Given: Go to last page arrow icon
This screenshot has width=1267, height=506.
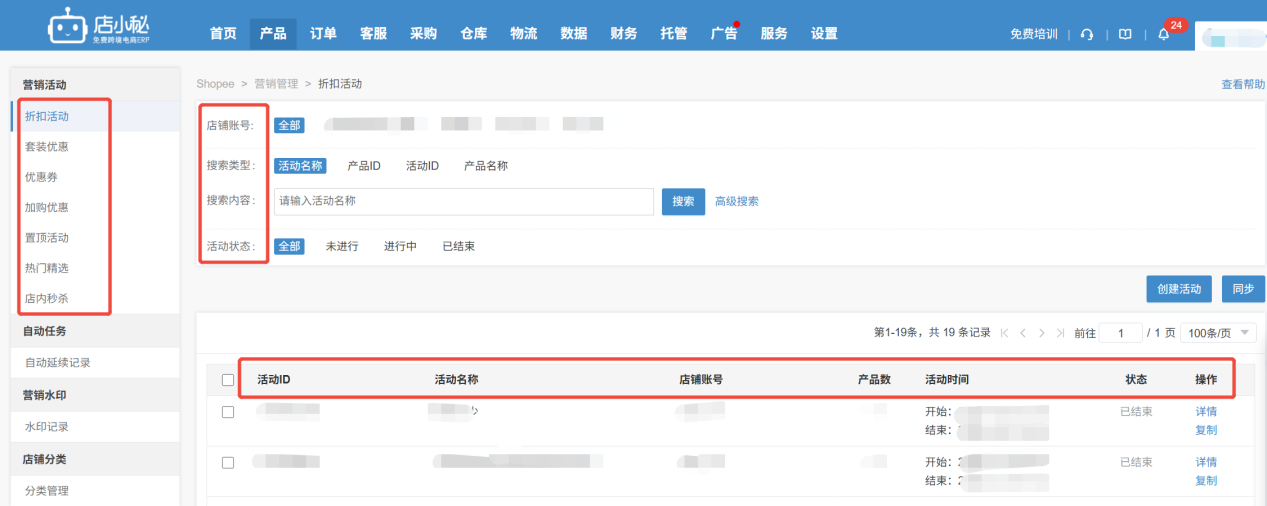Looking at the screenshot, I should tap(1060, 333).
